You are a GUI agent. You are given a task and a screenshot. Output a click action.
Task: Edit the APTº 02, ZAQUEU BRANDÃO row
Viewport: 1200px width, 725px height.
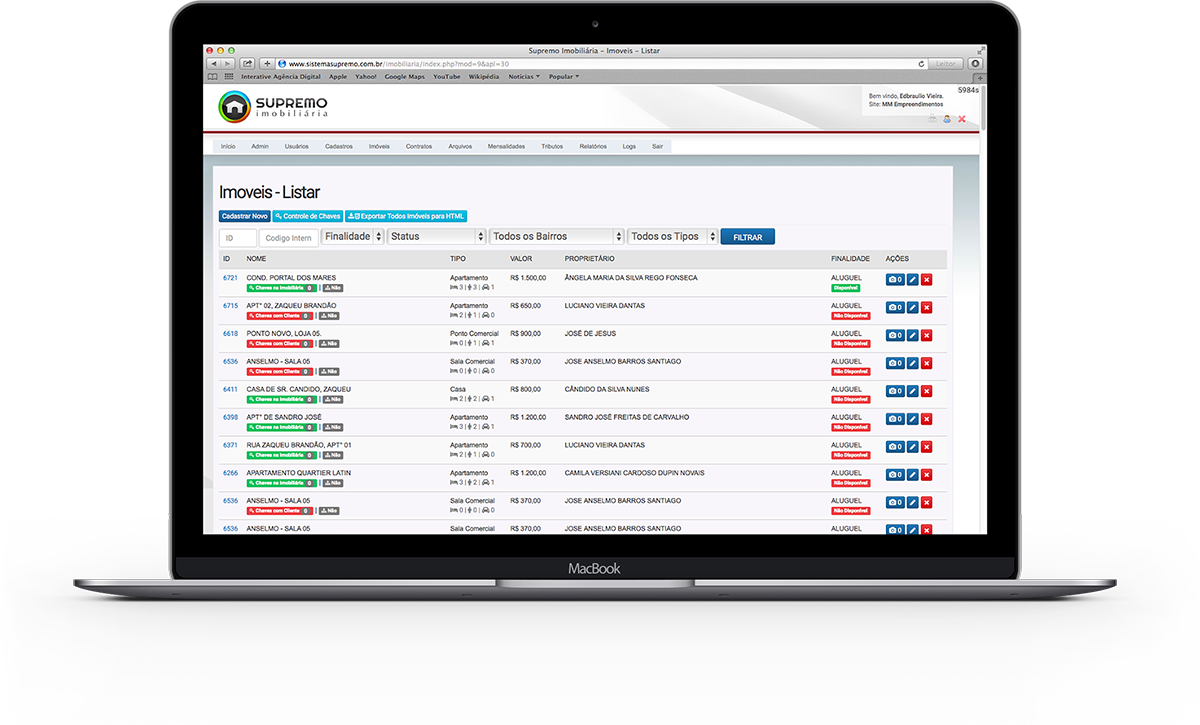pos(912,308)
